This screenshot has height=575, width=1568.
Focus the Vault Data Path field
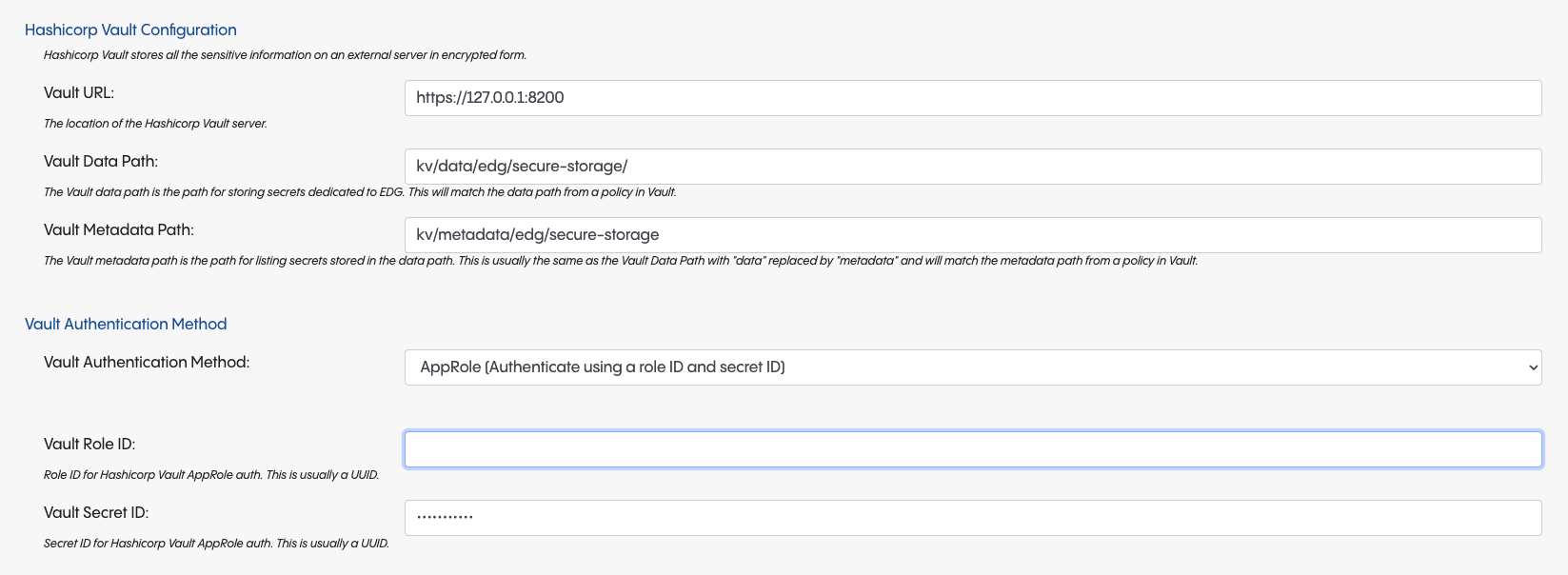point(973,167)
